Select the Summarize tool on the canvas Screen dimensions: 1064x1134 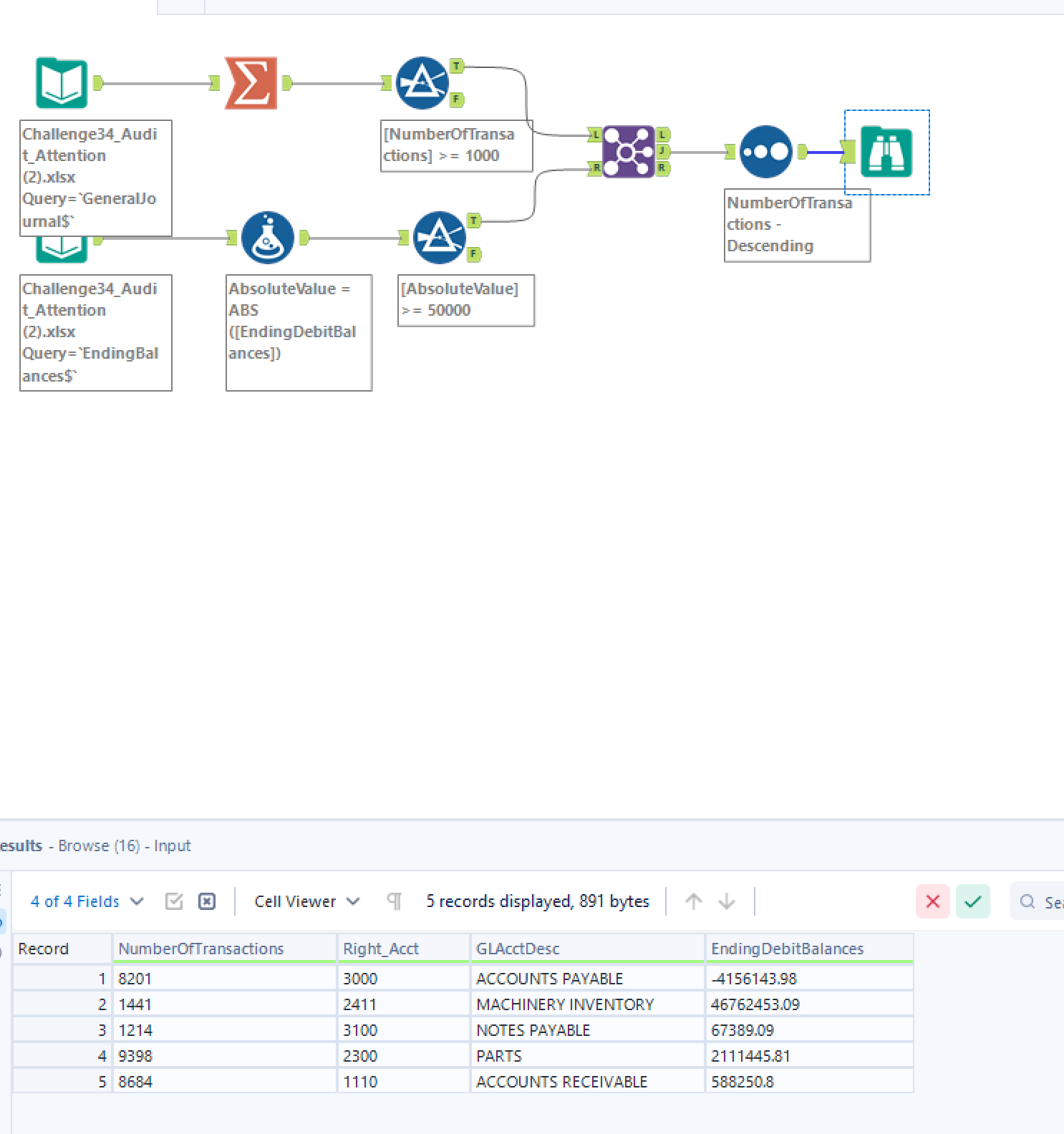point(251,83)
